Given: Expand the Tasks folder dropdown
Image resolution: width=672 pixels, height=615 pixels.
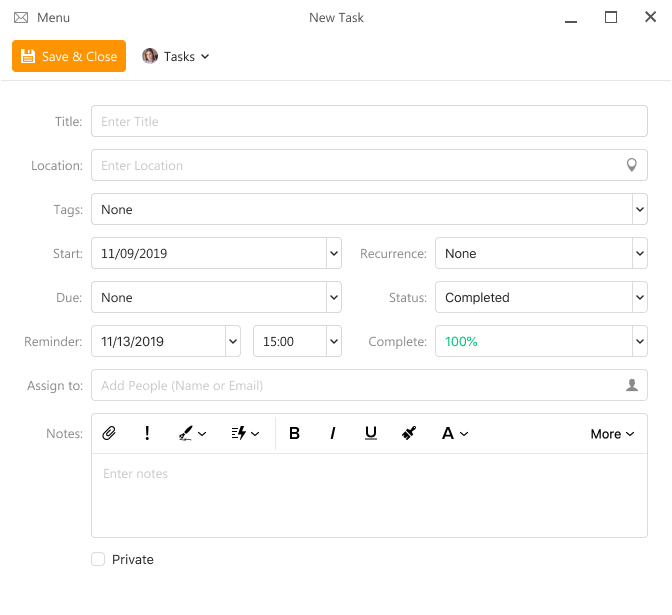Looking at the screenshot, I should (x=205, y=57).
